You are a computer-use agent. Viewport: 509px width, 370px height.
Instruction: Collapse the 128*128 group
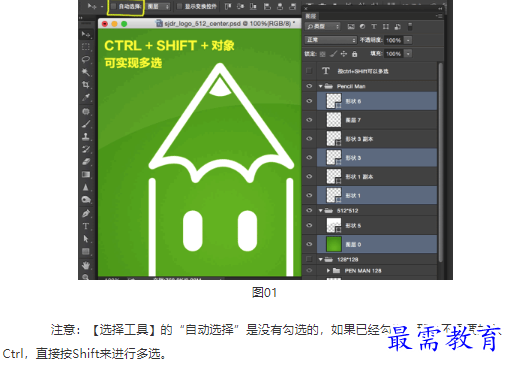(x=321, y=259)
